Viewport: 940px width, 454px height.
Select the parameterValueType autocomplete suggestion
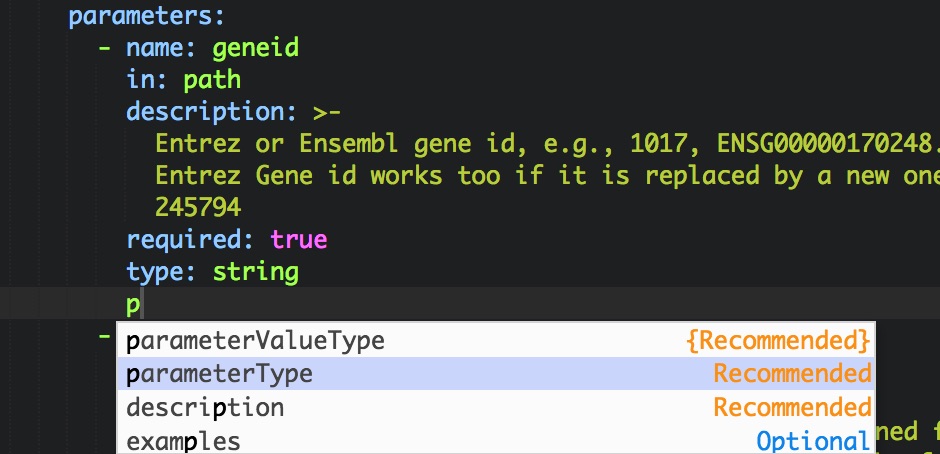point(255,341)
